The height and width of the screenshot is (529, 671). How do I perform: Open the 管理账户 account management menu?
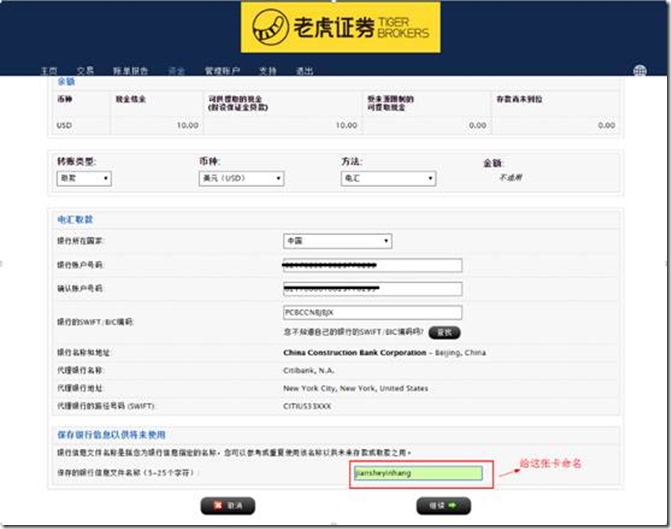pyautogui.click(x=222, y=71)
